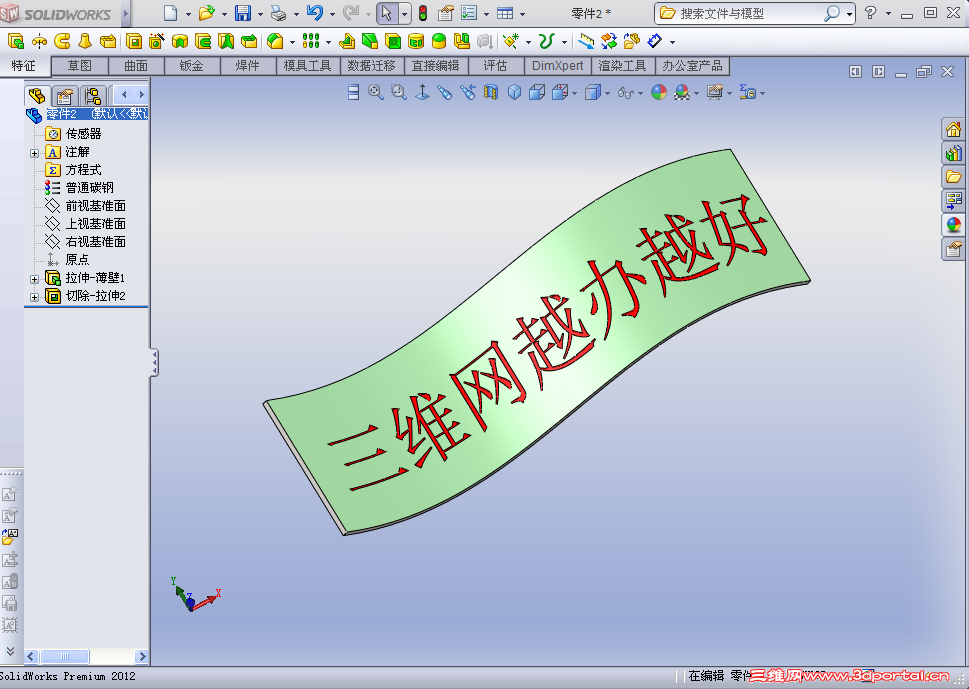Select the 模具工具 tab

[308, 66]
